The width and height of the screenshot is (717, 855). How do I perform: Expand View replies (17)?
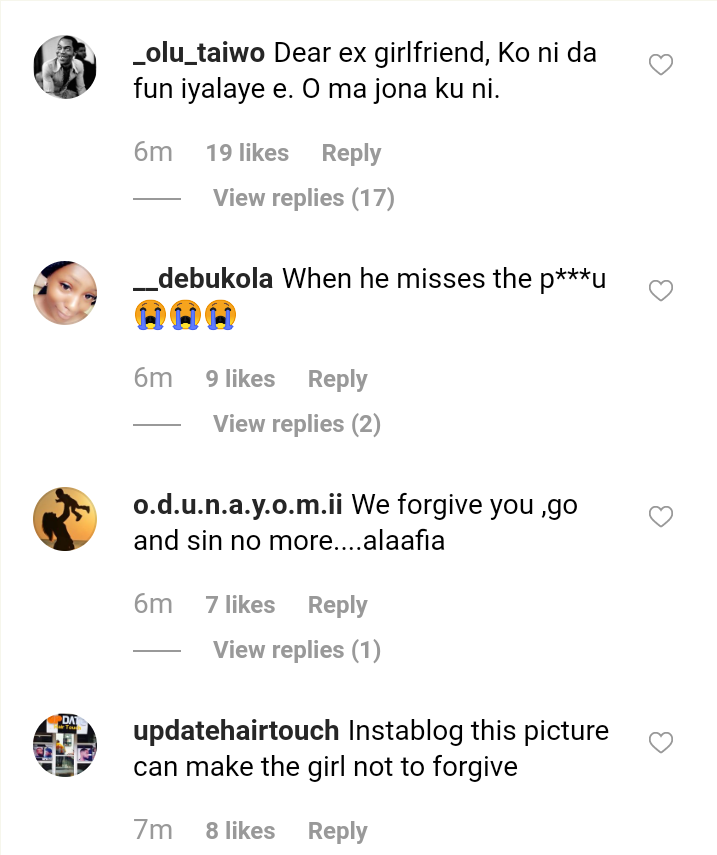303,198
